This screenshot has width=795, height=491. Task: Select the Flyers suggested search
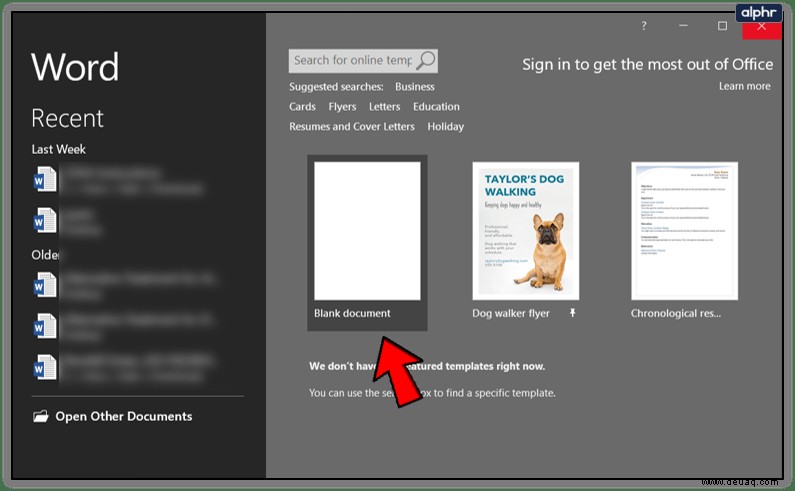tap(342, 107)
